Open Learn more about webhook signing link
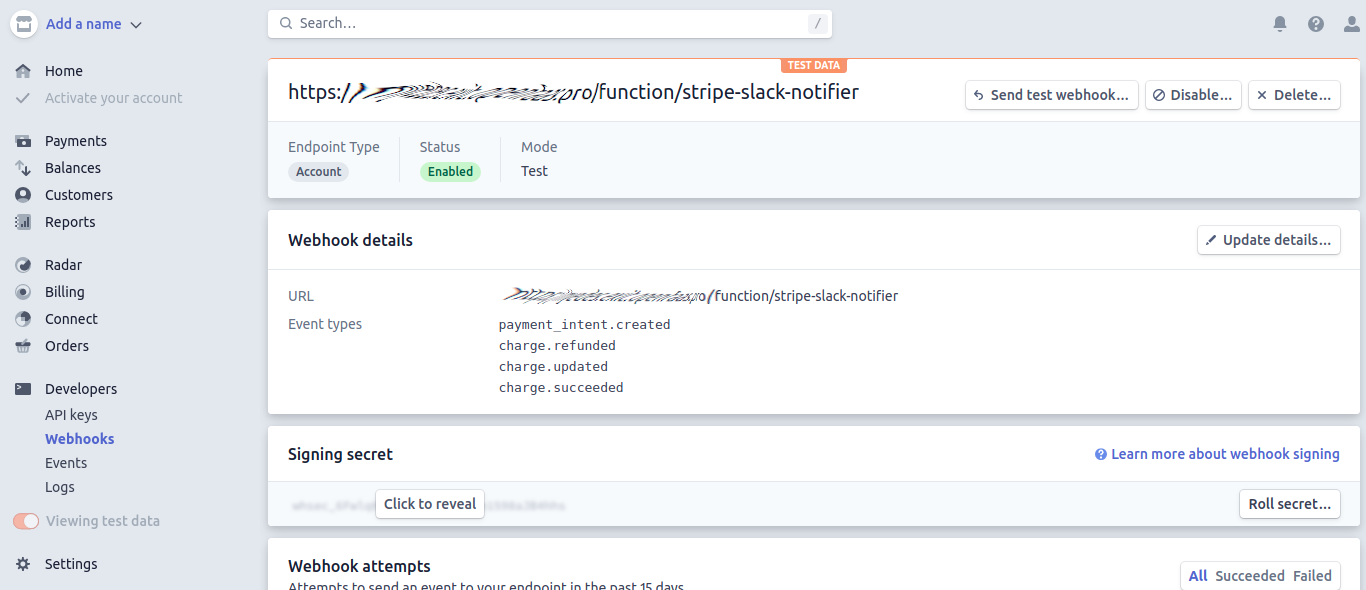1366x590 pixels. (x=1224, y=454)
